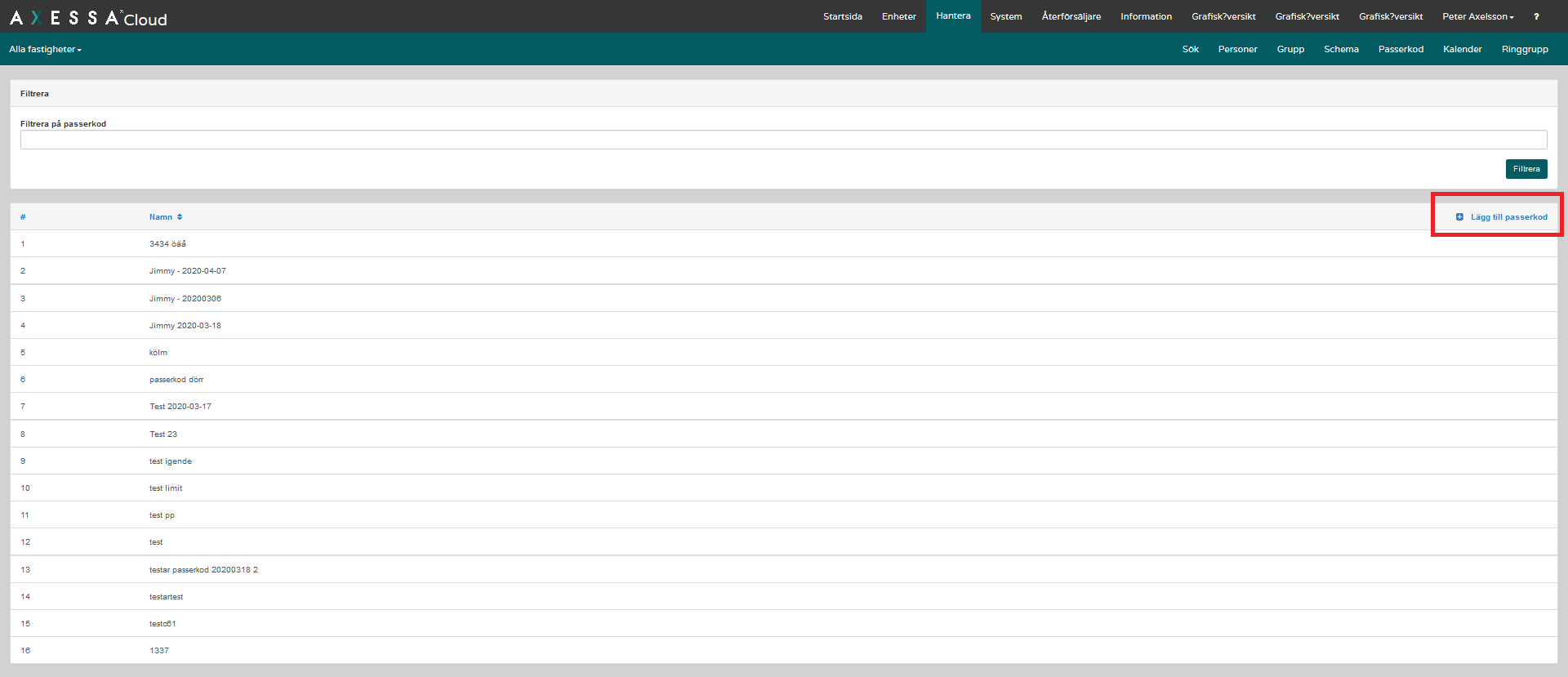Click the plus icon beside Lägg till passerkod
Screen dimensions: 1568x677
pyautogui.click(x=1459, y=217)
